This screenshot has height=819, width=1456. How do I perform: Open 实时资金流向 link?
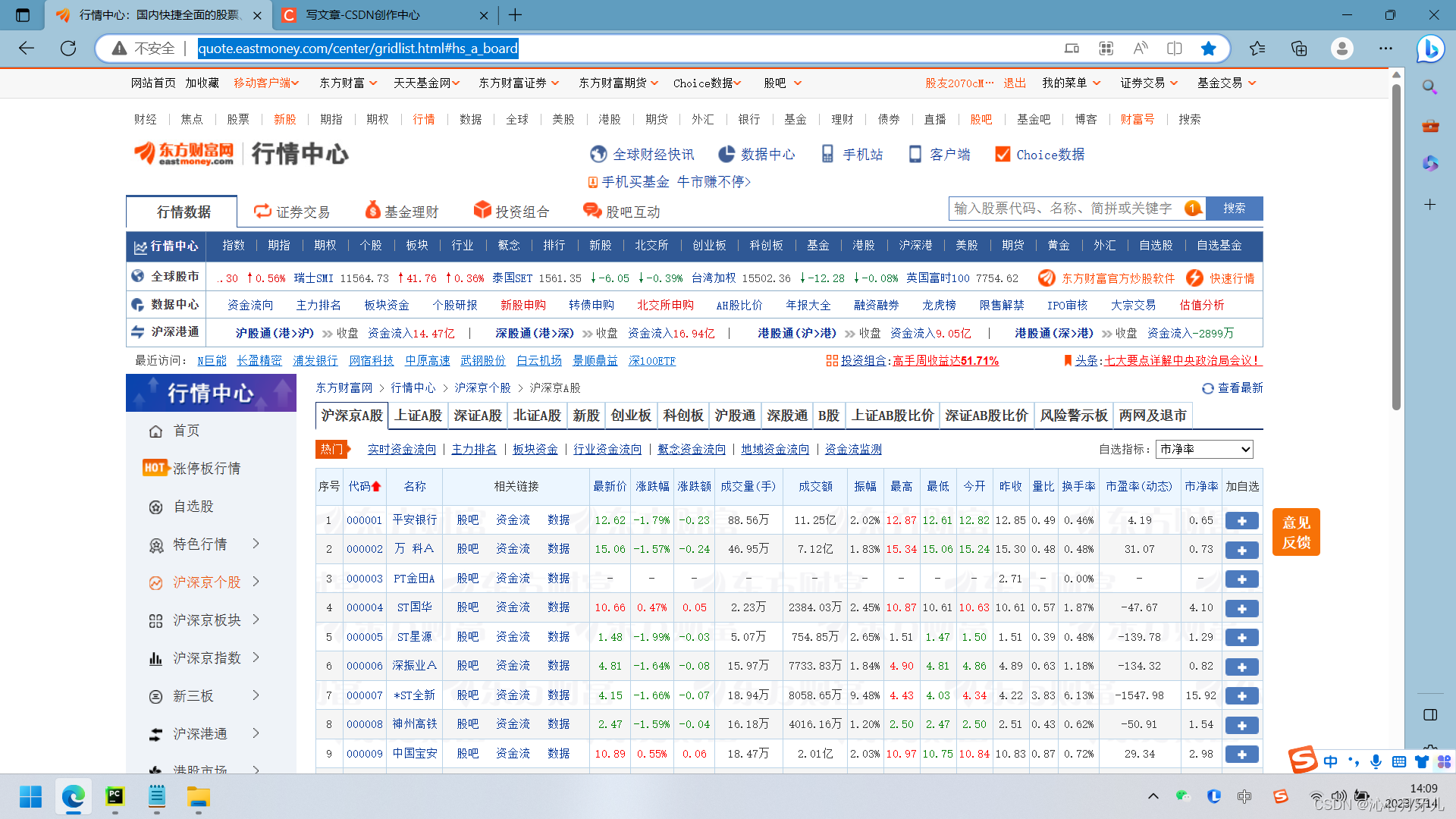[401, 450]
